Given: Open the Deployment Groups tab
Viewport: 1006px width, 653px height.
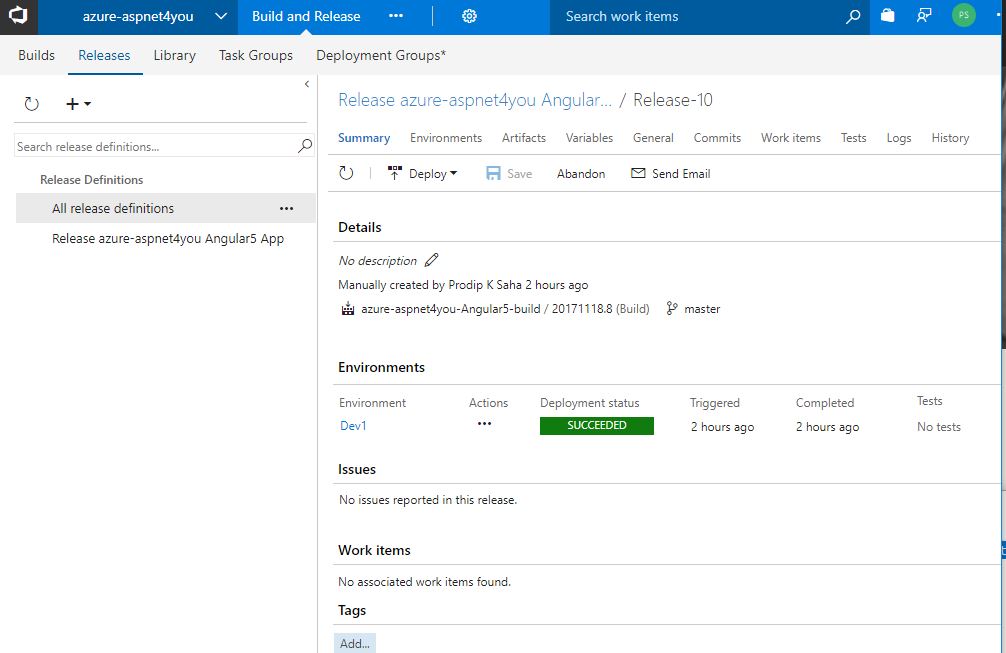Looking at the screenshot, I should pyautogui.click(x=380, y=55).
